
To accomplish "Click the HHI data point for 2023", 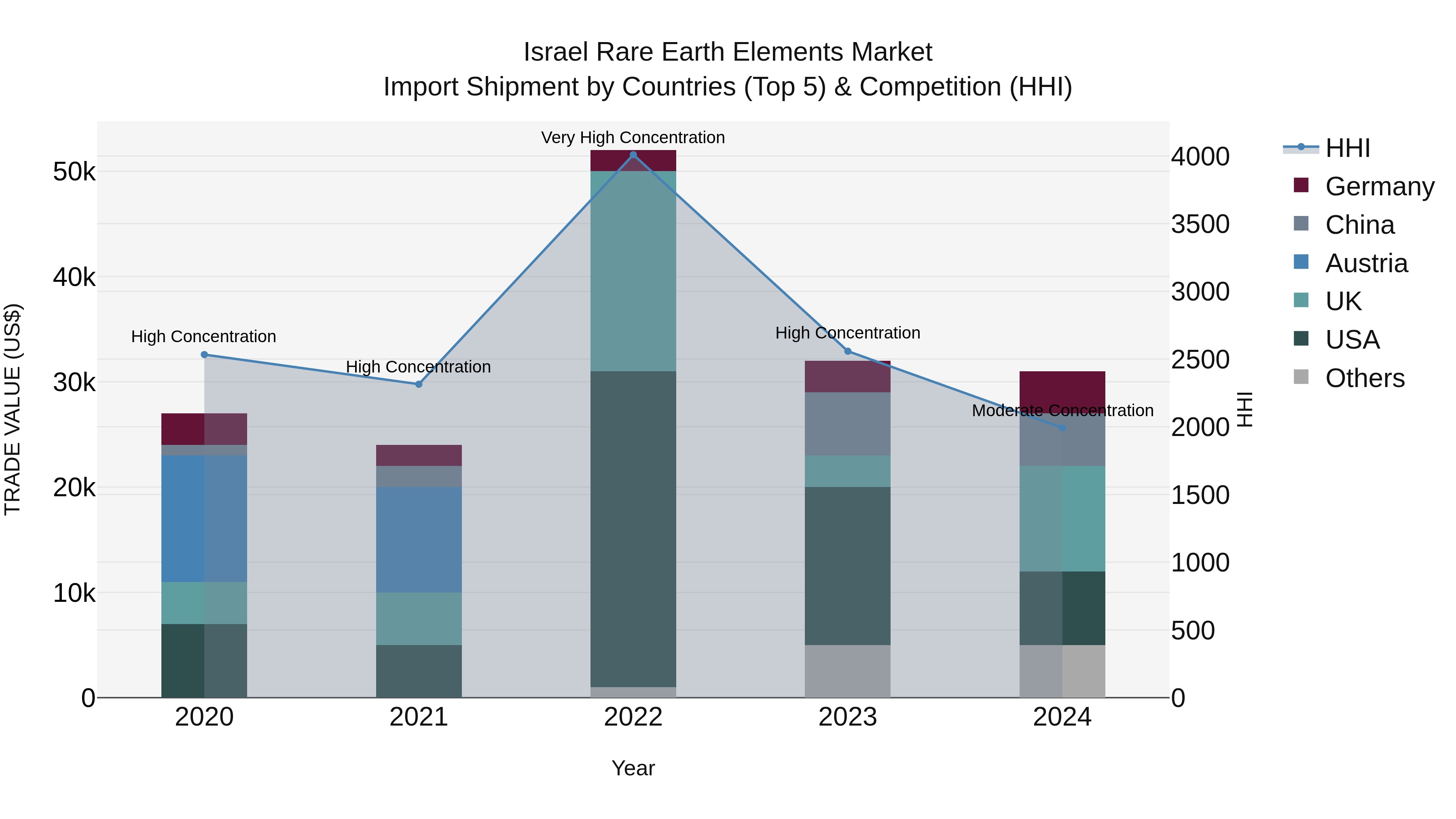I will coord(848,351).
